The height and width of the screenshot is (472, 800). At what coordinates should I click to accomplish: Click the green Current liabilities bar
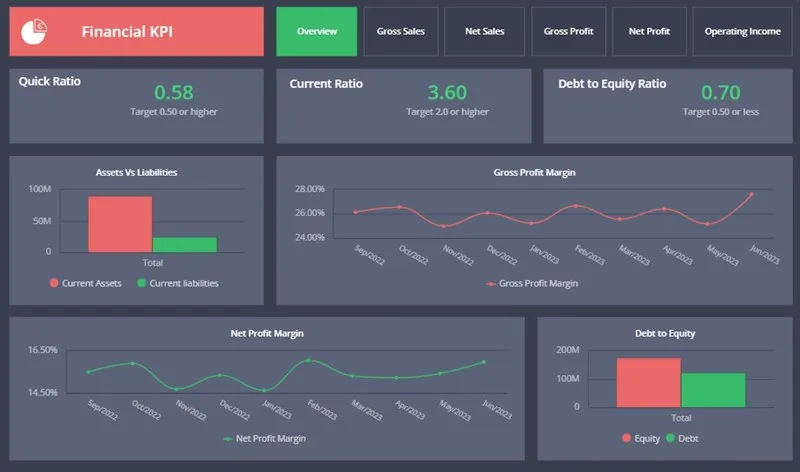coord(184,244)
